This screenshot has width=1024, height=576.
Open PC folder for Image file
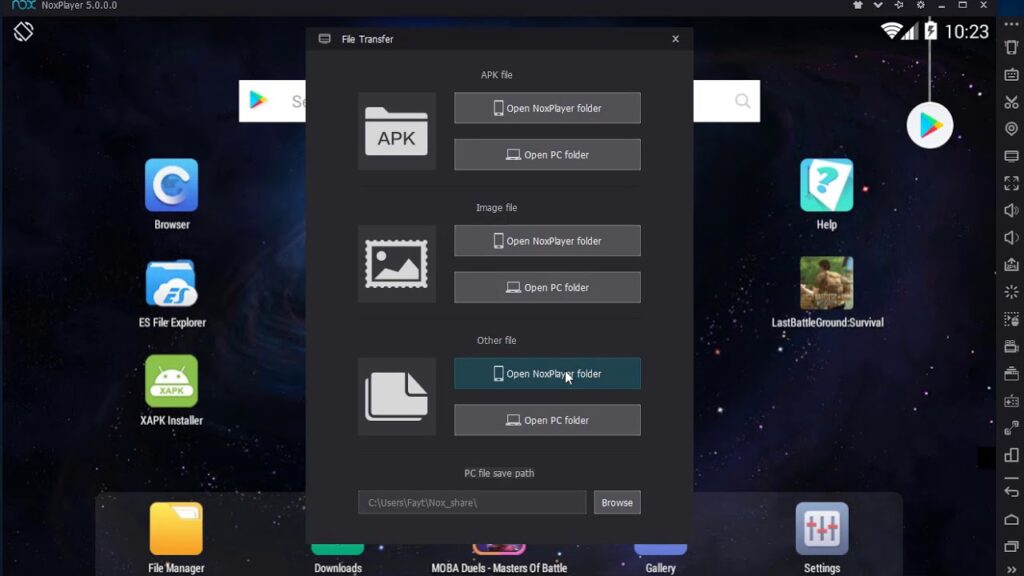pyautogui.click(x=547, y=287)
